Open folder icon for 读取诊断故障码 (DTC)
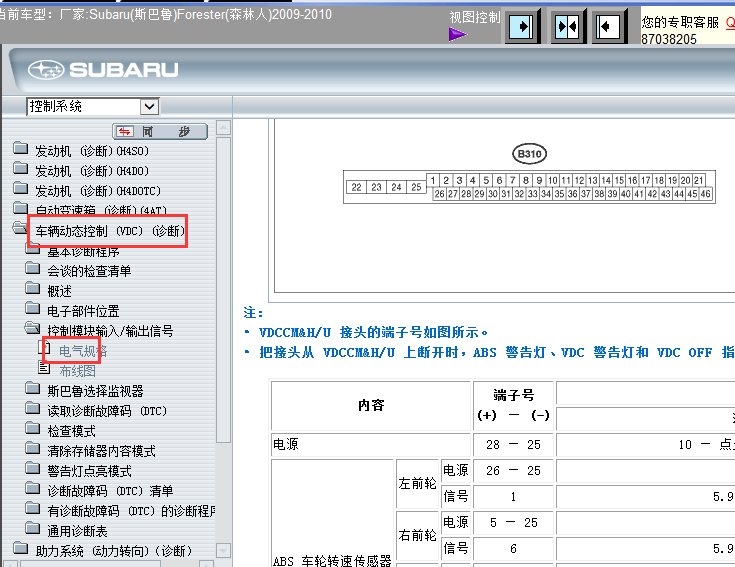735x567 pixels. (32, 409)
